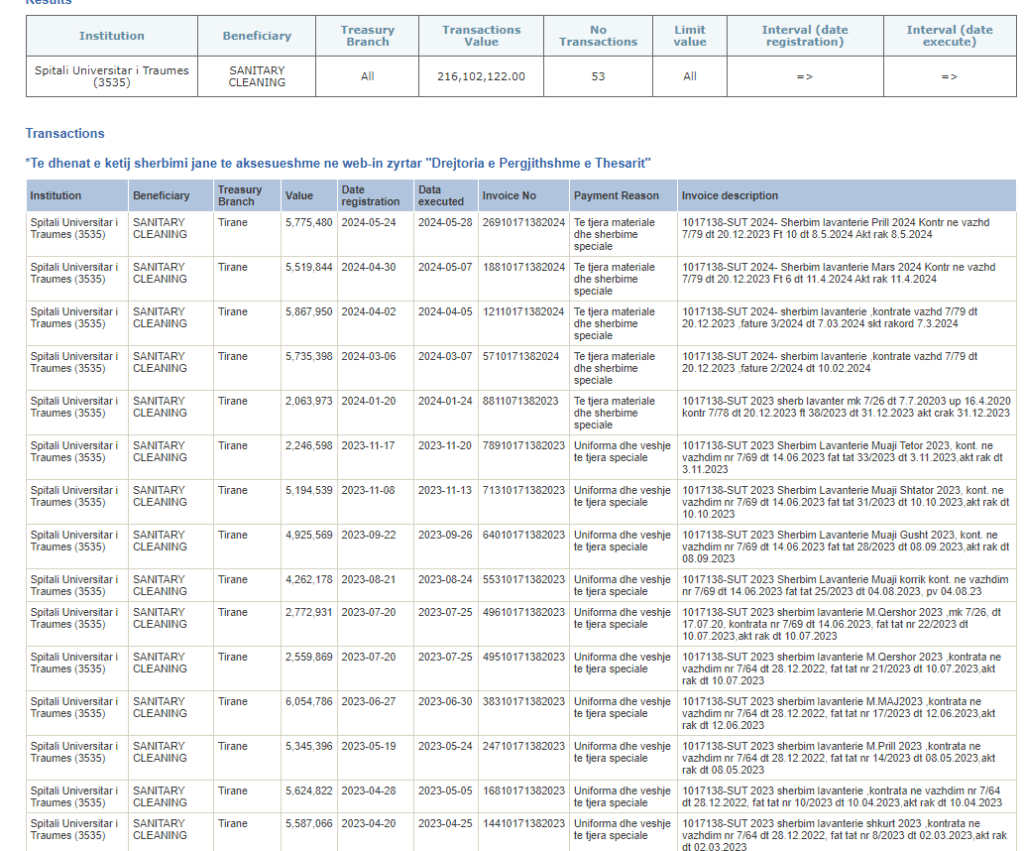Click the "Invoice No" column header
The image size is (1024, 851).
coord(509,196)
